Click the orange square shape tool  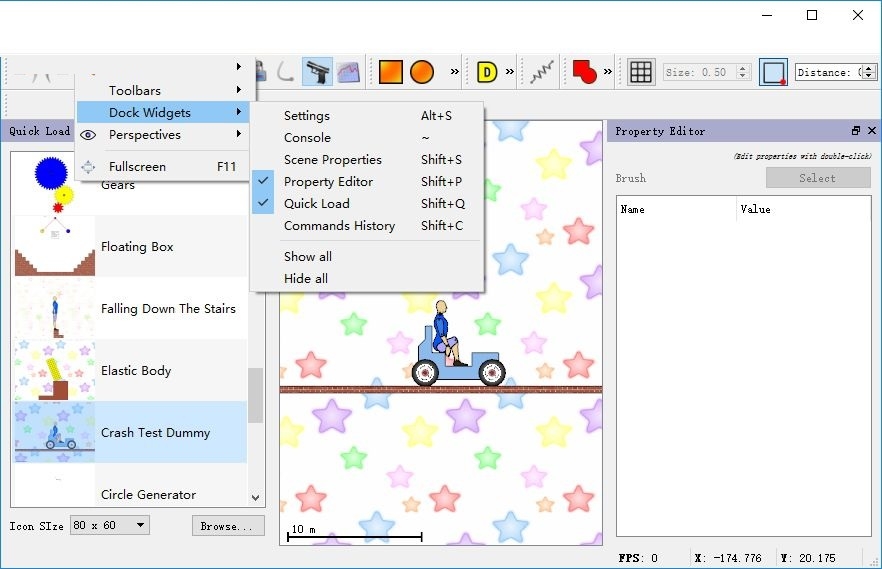390,72
